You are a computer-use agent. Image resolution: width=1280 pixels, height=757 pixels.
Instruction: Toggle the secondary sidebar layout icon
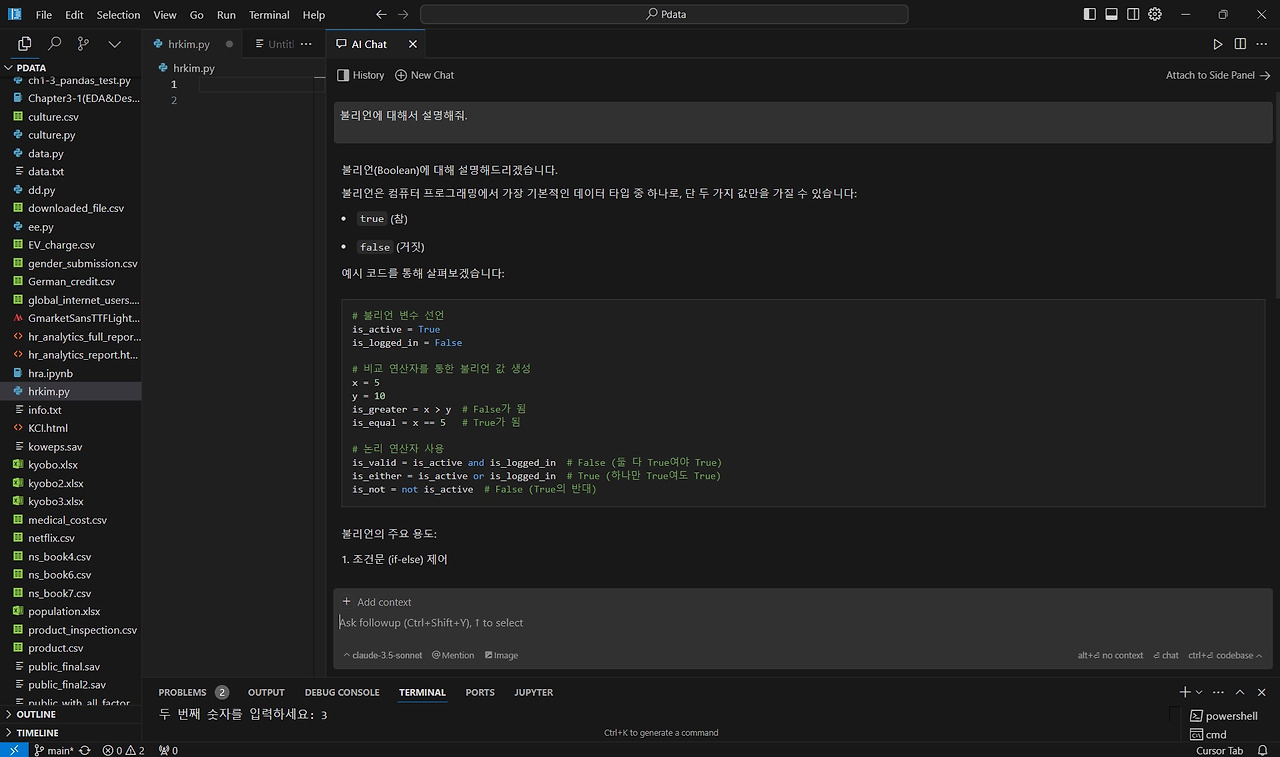tap(1133, 15)
